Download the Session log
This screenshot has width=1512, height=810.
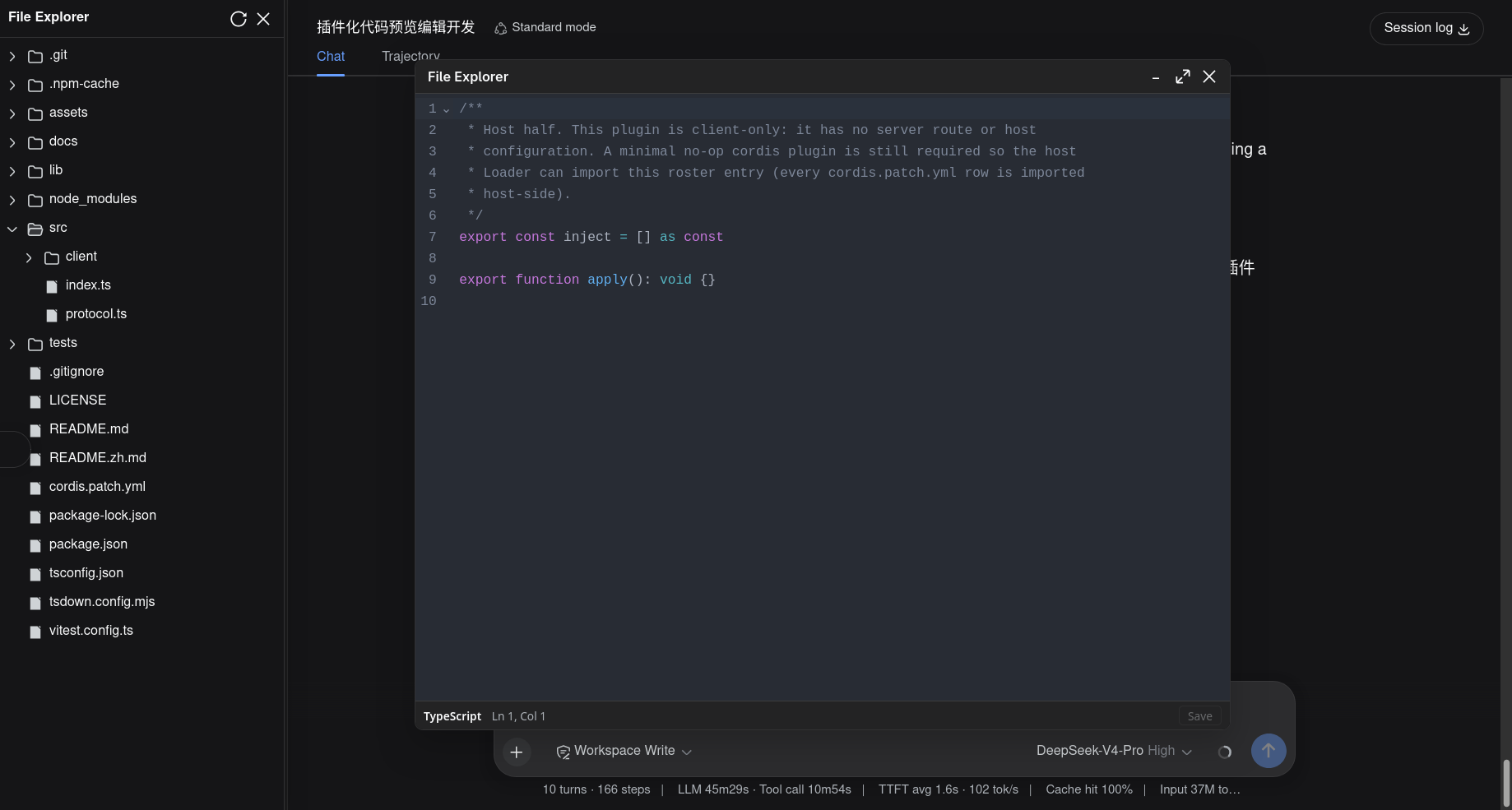pos(1426,28)
